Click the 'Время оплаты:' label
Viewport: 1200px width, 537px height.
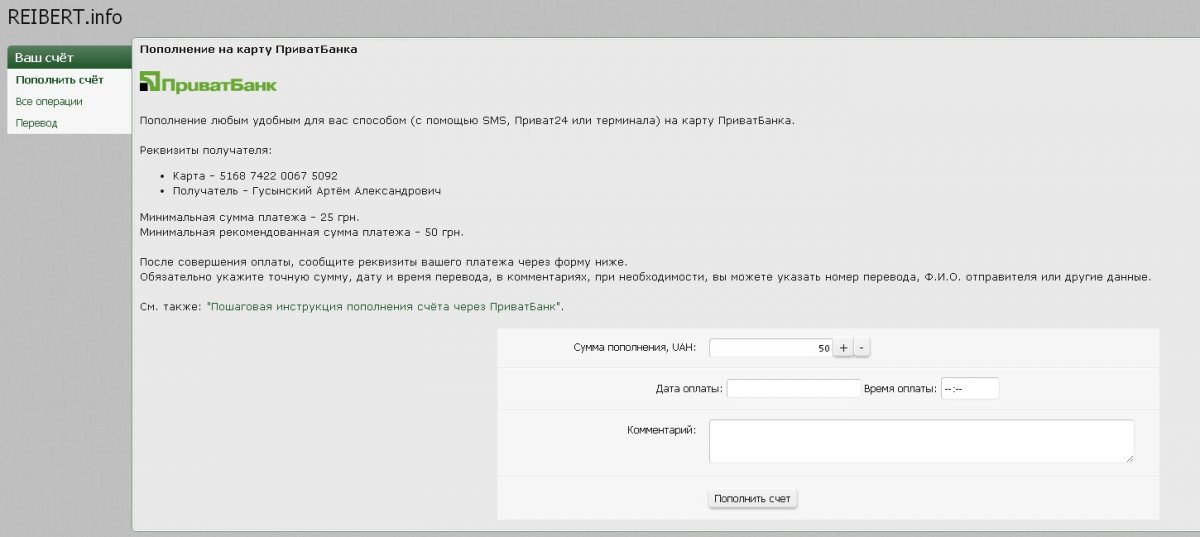(x=900, y=388)
